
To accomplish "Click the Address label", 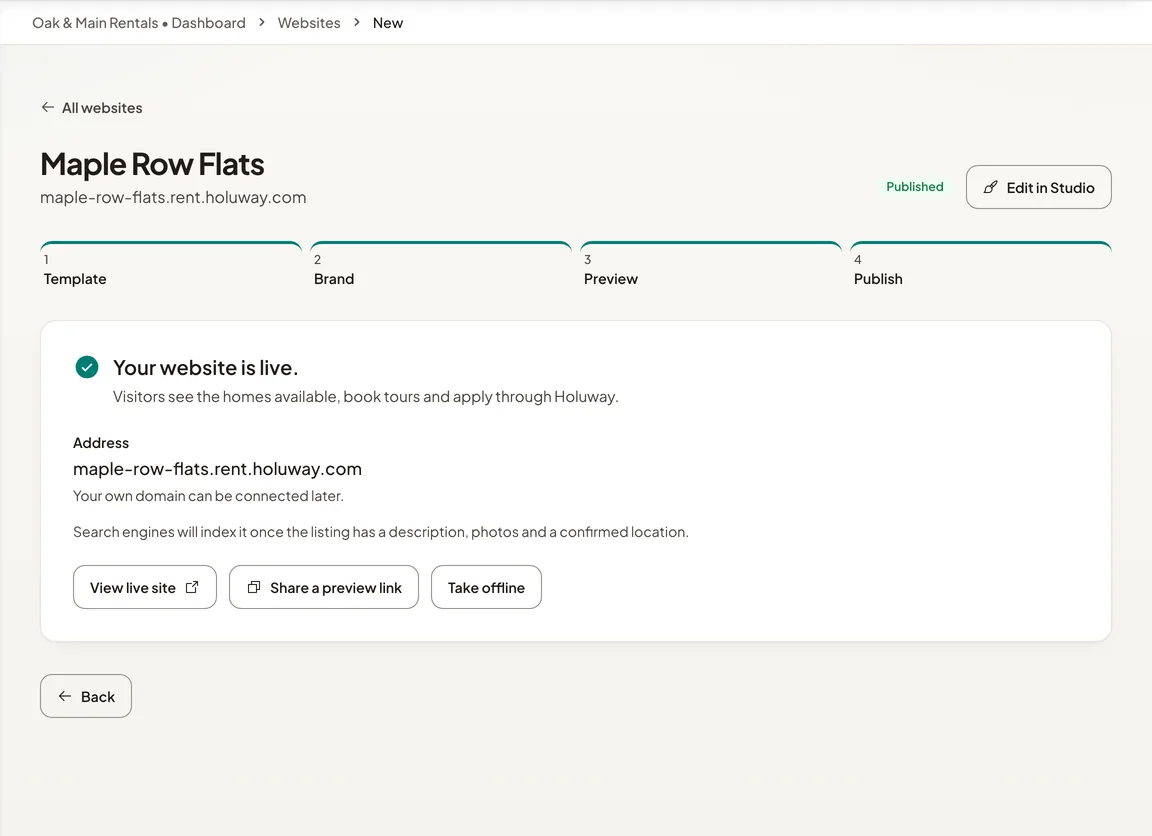I will click(101, 443).
